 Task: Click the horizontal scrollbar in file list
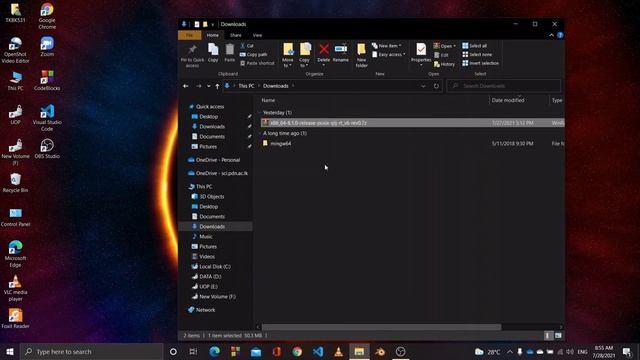pos(381,327)
